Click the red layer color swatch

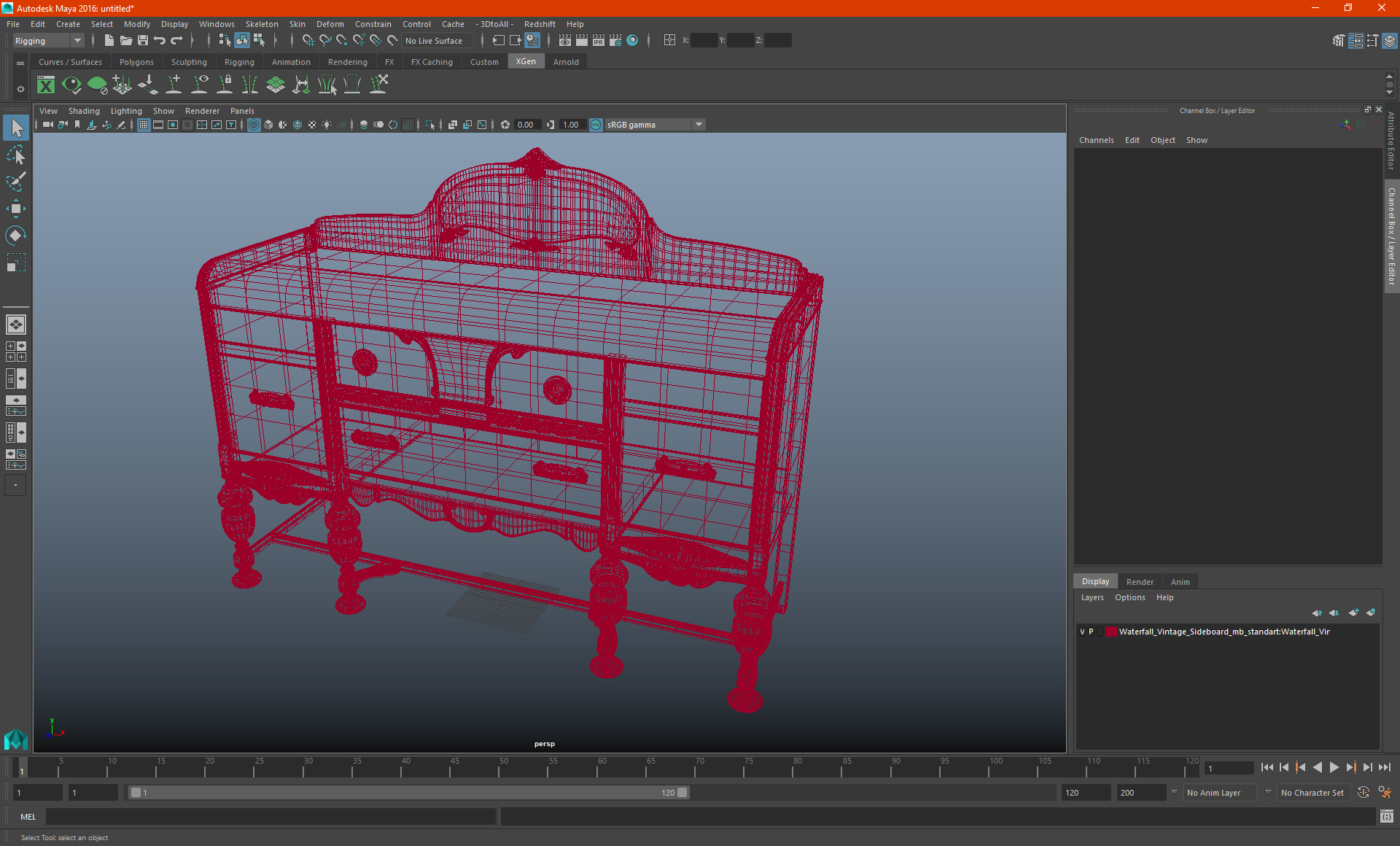pos(1111,632)
